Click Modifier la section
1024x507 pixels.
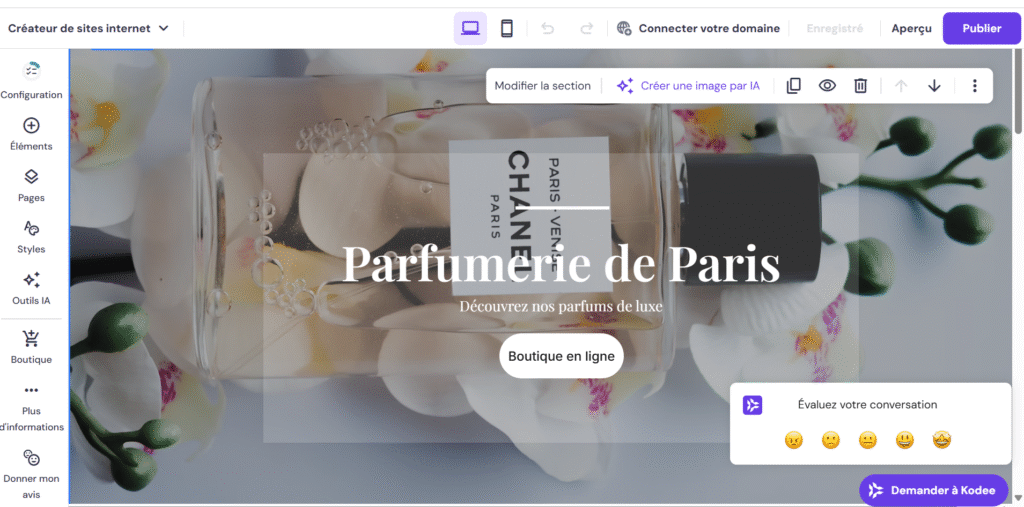(x=543, y=86)
